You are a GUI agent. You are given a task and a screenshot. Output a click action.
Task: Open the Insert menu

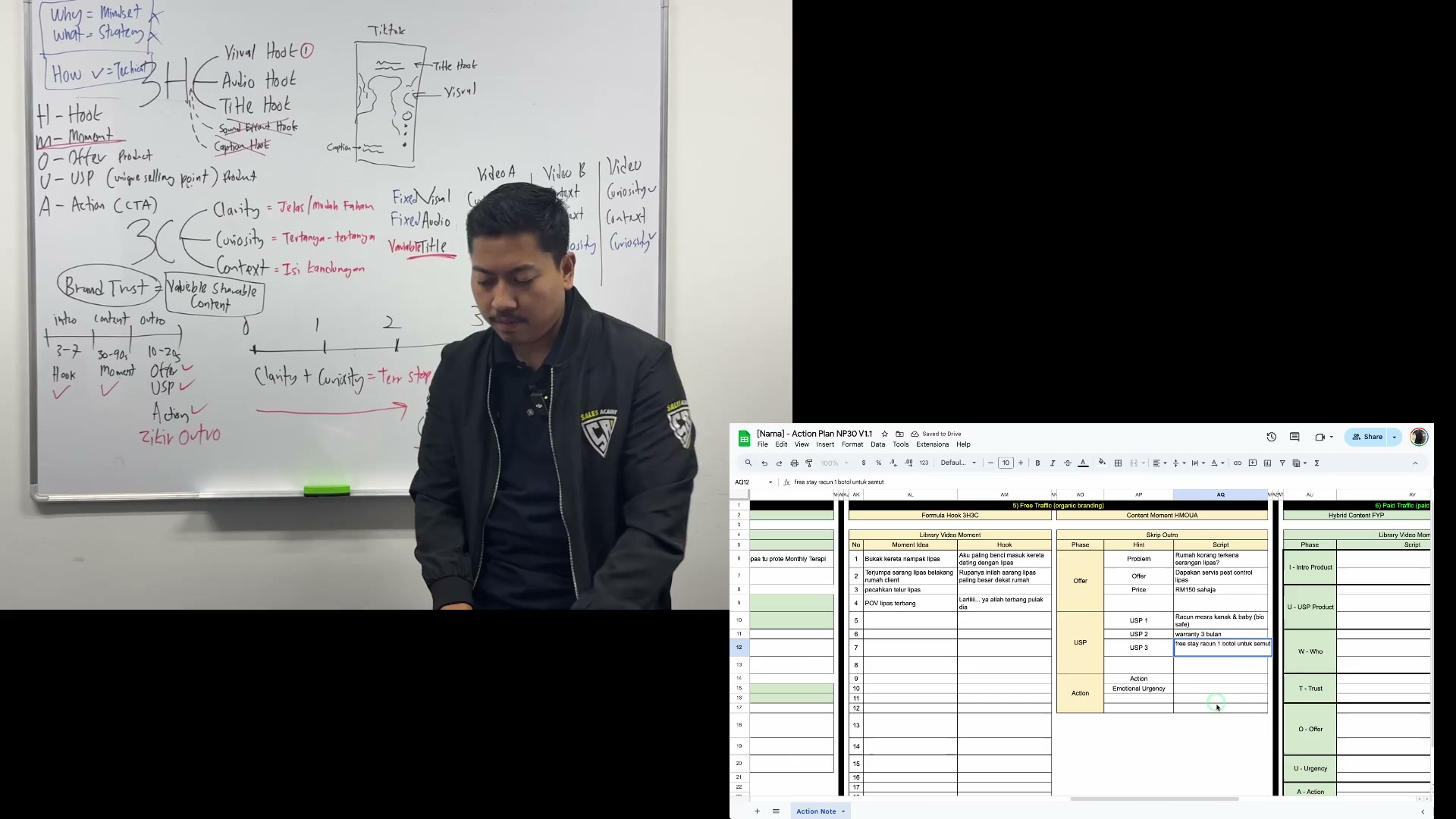coord(825,444)
